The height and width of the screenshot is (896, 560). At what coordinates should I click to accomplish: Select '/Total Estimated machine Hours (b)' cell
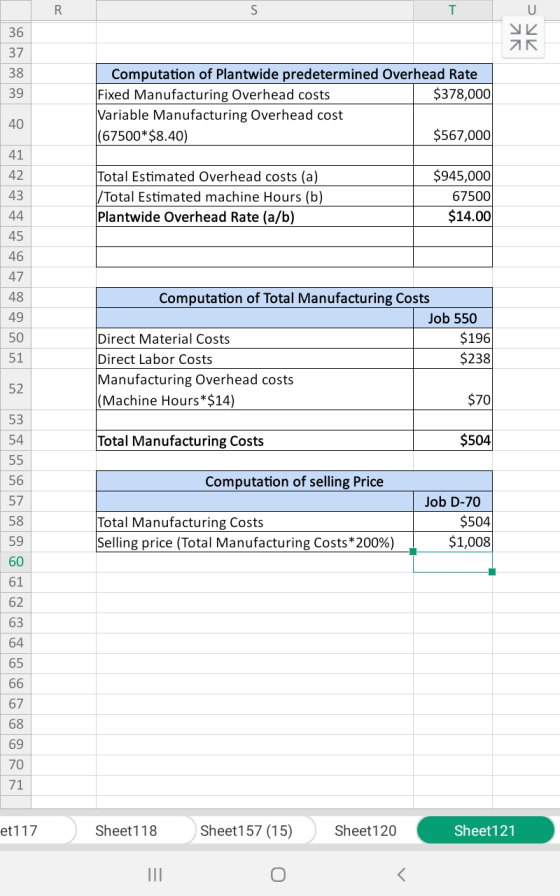click(x=255, y=196)
